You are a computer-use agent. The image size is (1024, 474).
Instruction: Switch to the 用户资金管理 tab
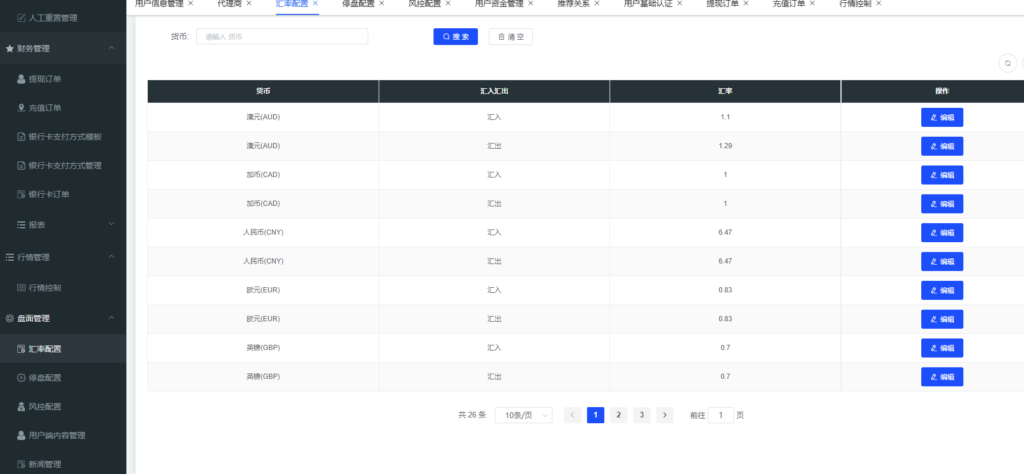499,3
